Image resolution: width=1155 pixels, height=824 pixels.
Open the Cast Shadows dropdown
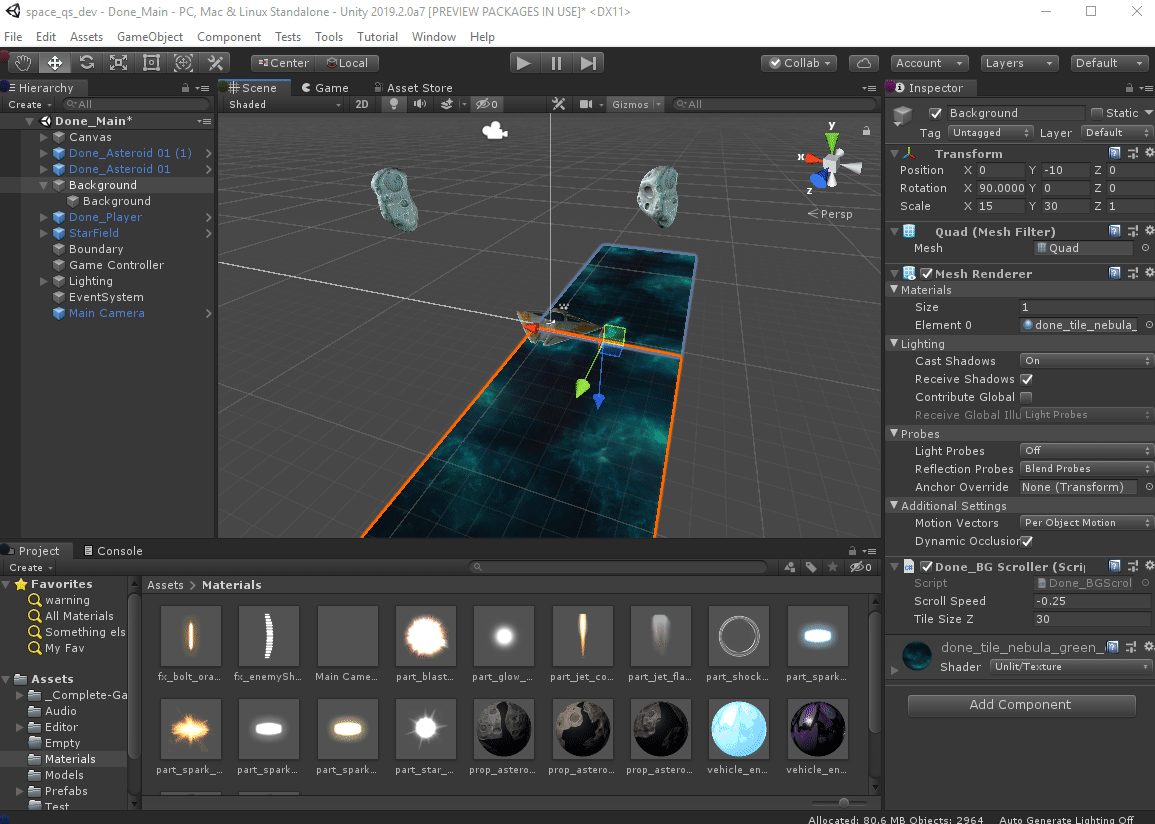coord(1086,361)
